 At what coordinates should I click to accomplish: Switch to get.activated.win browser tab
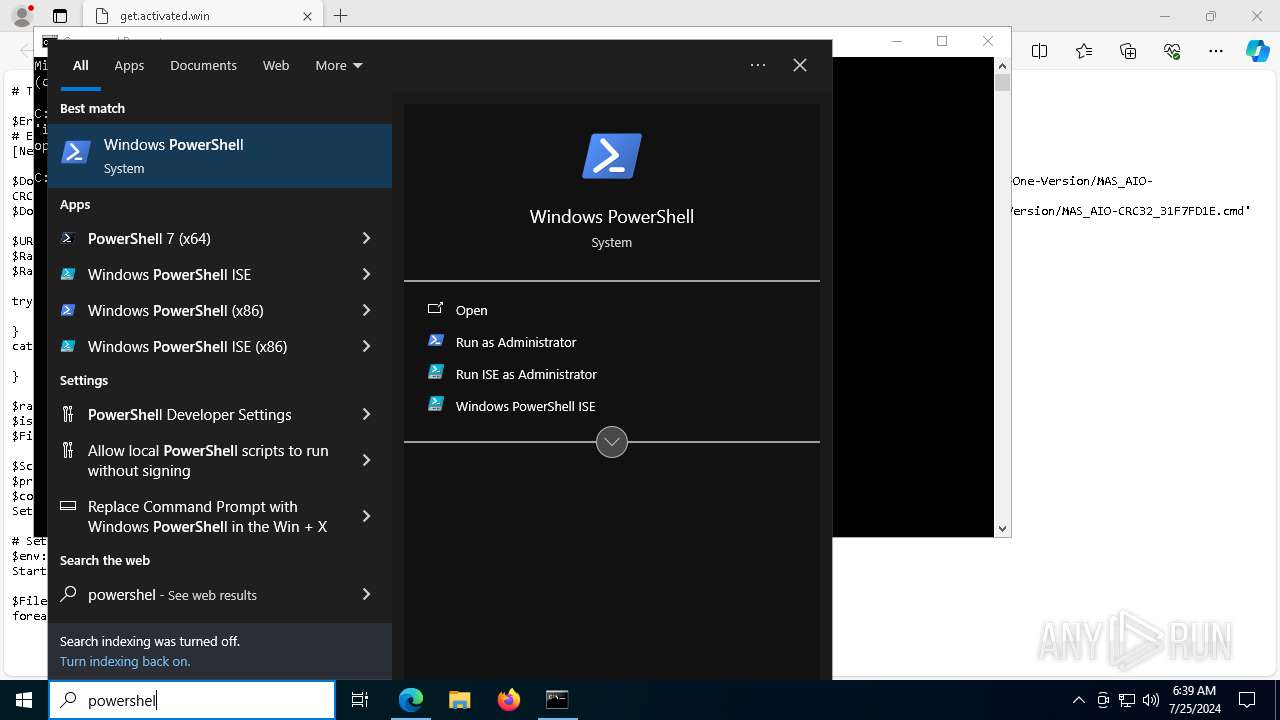201,16
